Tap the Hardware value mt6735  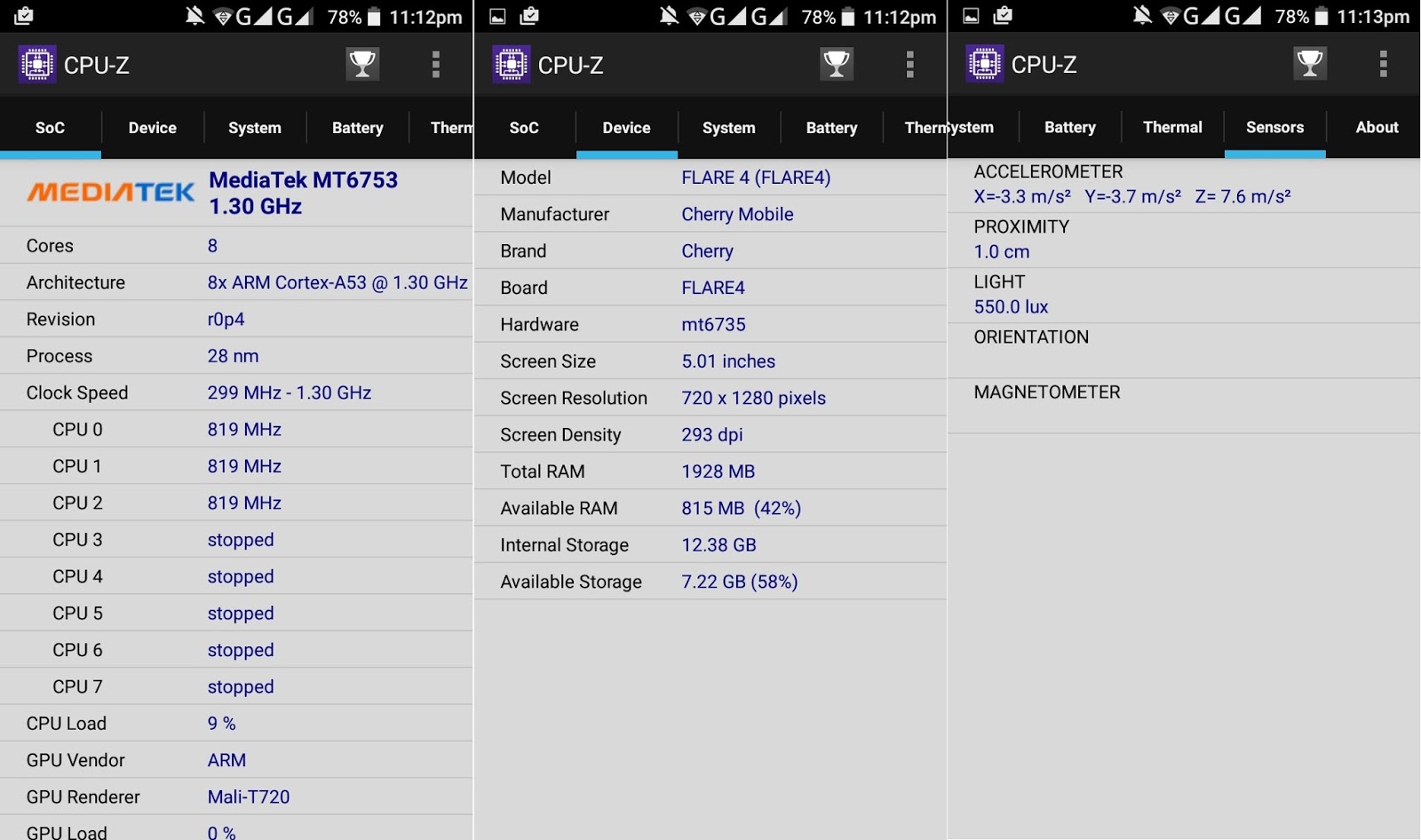713,325
